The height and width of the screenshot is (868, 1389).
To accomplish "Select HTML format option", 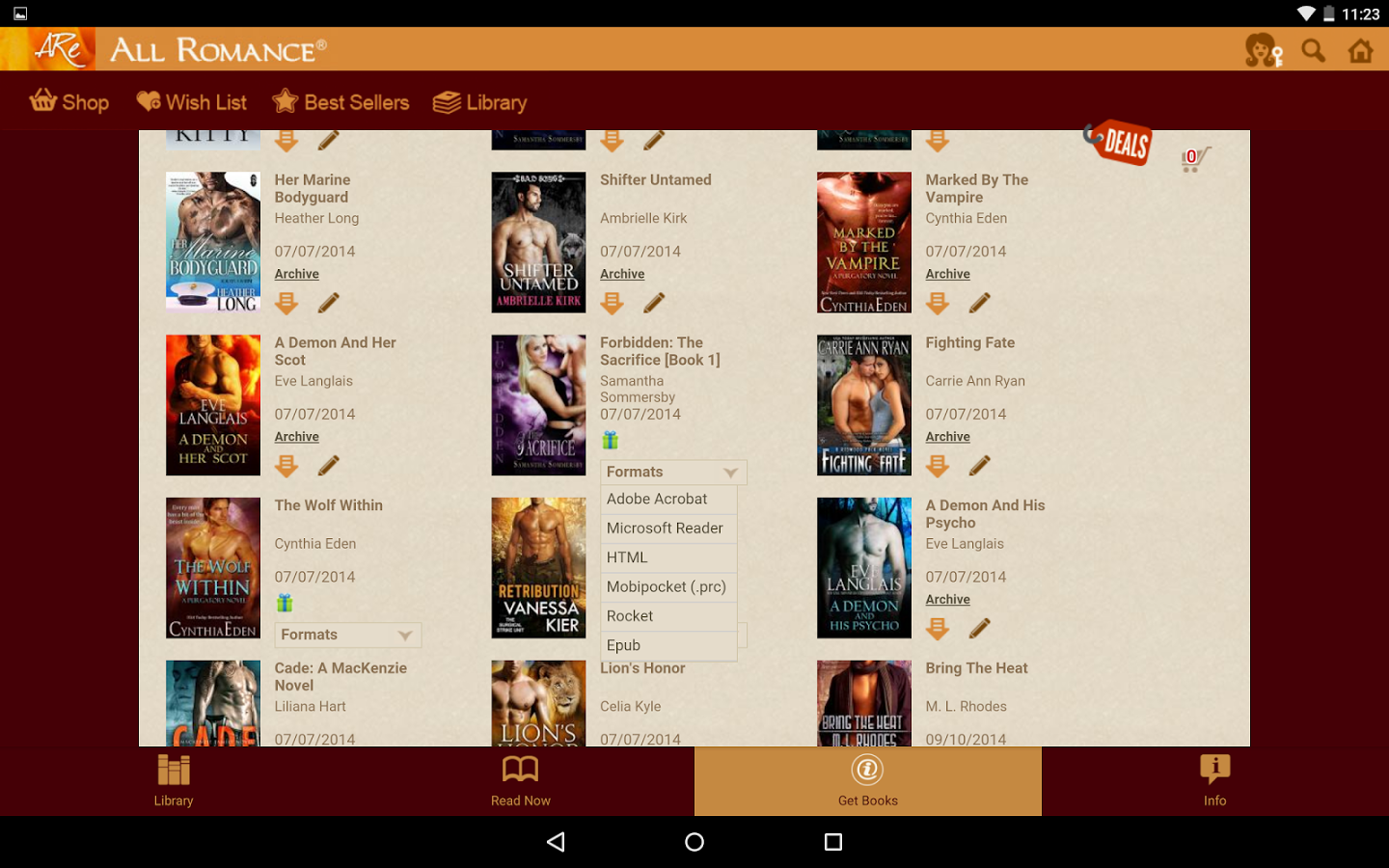I will [668, 557].
